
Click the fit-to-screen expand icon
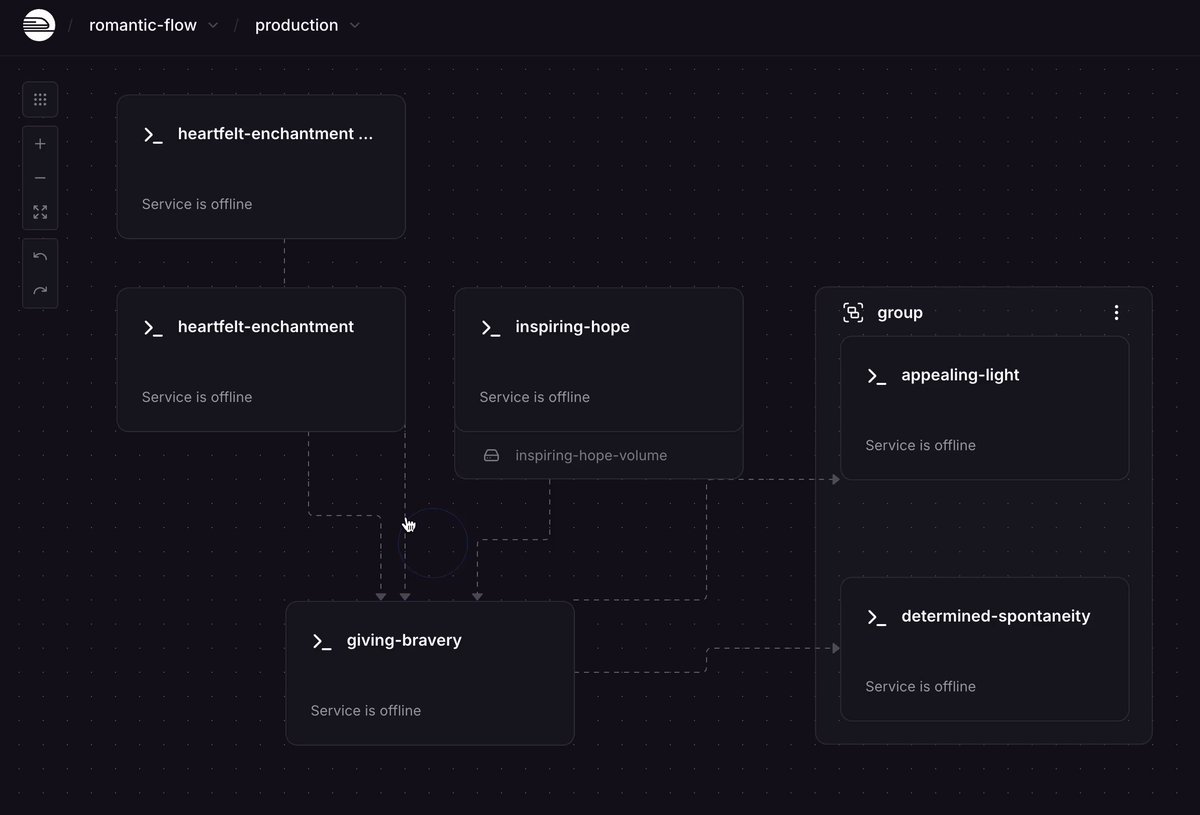(40, 212)
